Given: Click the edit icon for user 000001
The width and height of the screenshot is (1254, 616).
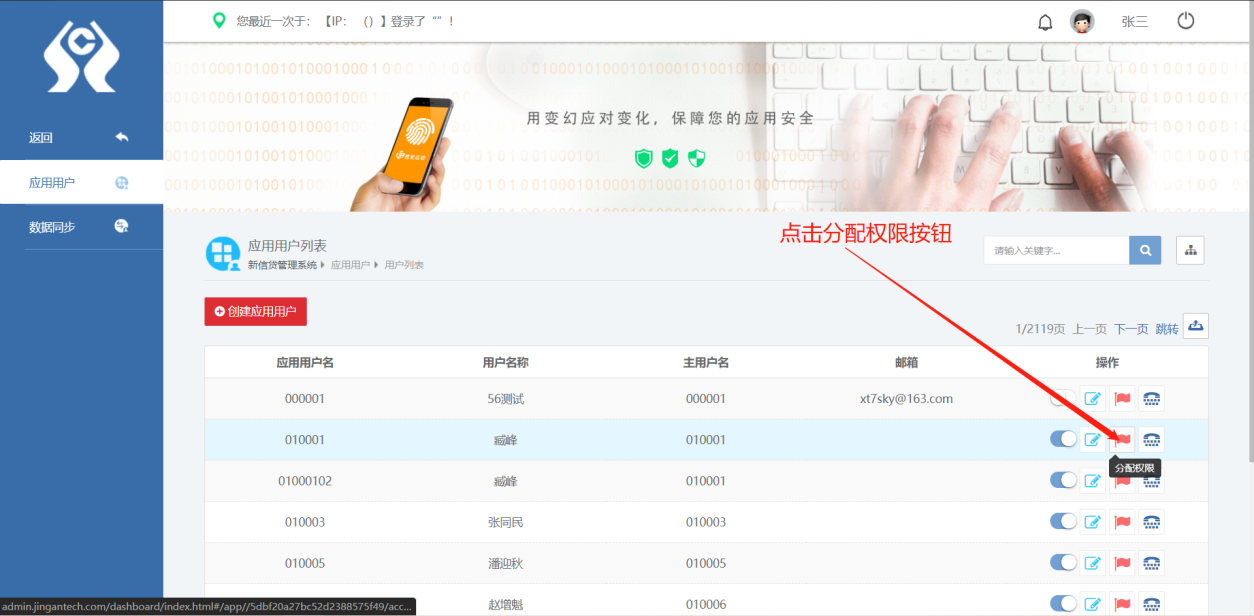Looking at the screenshot, I should tap(1093, 398).
